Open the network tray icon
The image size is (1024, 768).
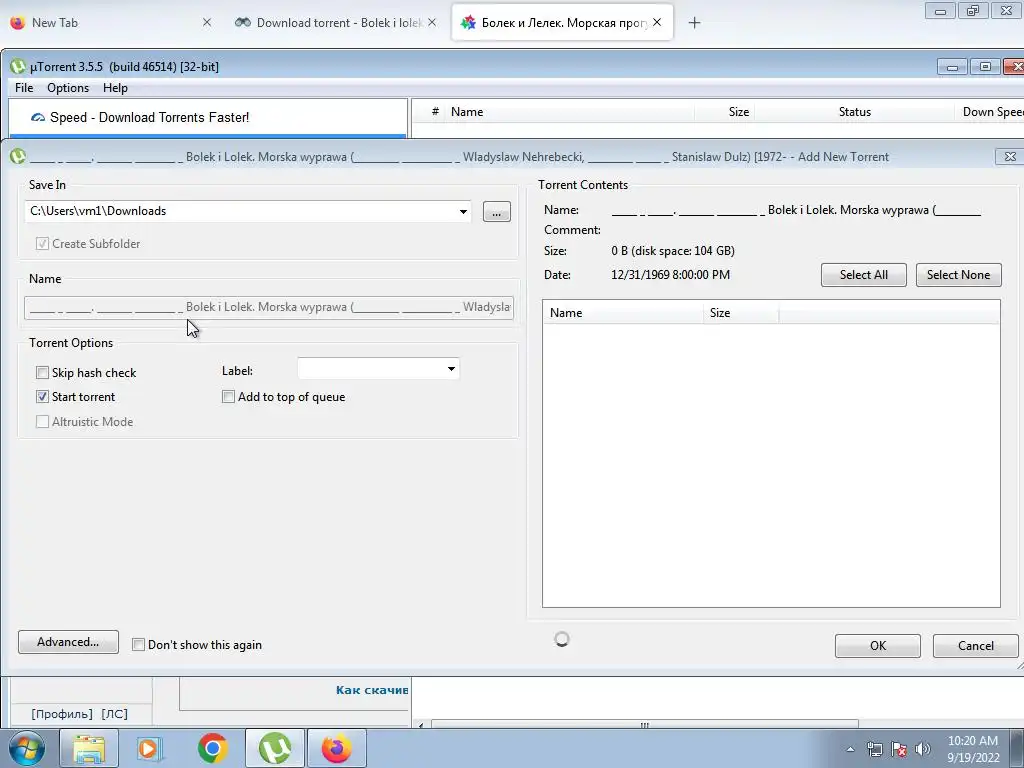pos(874,749)
